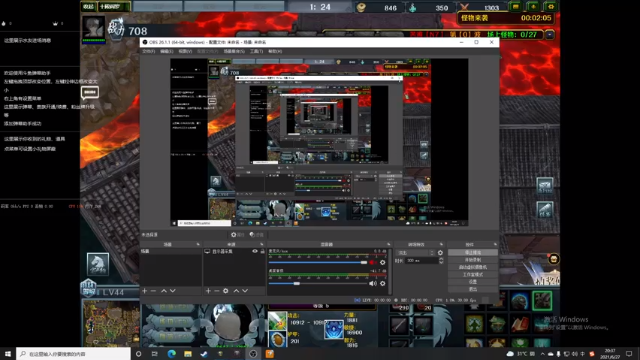Increase transition duration with stepper arrow
The height and width of the screenshot is (360, 640).
click(x=441, y=259)
